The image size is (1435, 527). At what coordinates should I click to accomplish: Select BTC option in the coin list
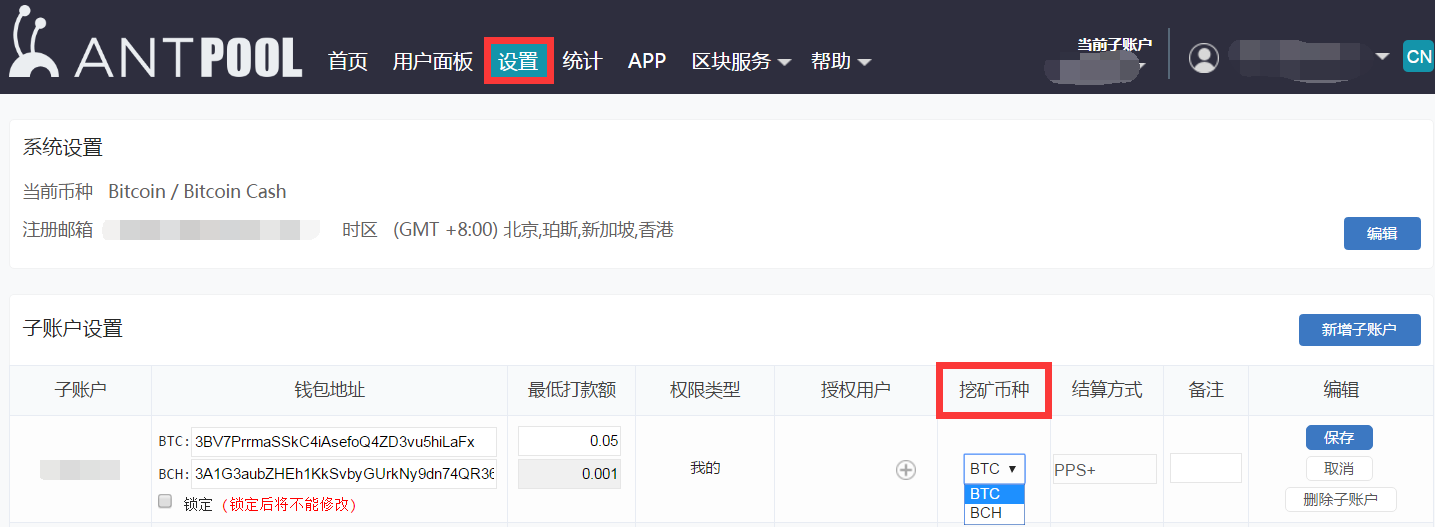click(993, 494)
